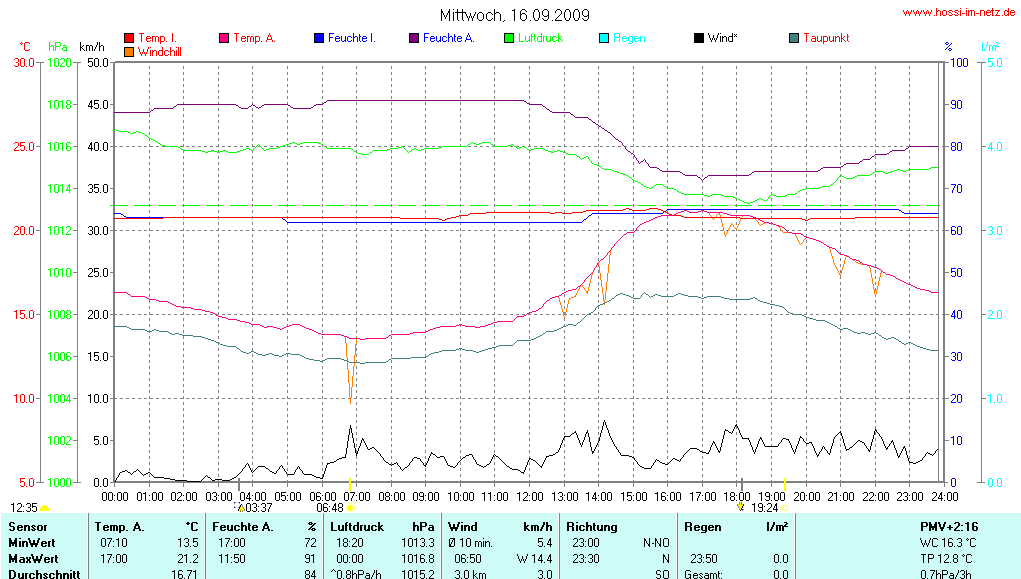The image size is (1021, 579).
Task: Click the black Wind* legend swatch
Action: [x=699, y=38]
